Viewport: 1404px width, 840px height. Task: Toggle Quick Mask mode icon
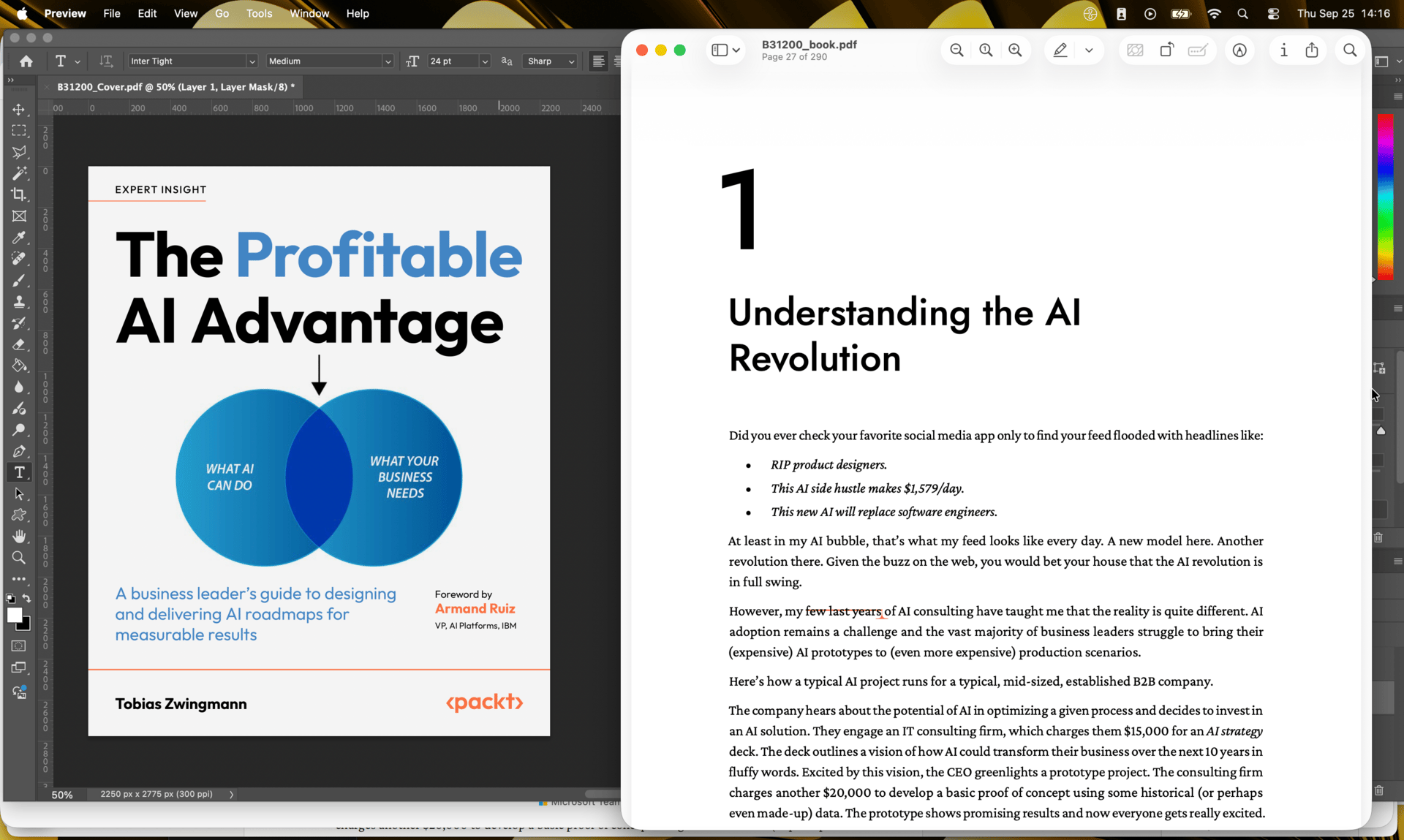tap(19, 646)
